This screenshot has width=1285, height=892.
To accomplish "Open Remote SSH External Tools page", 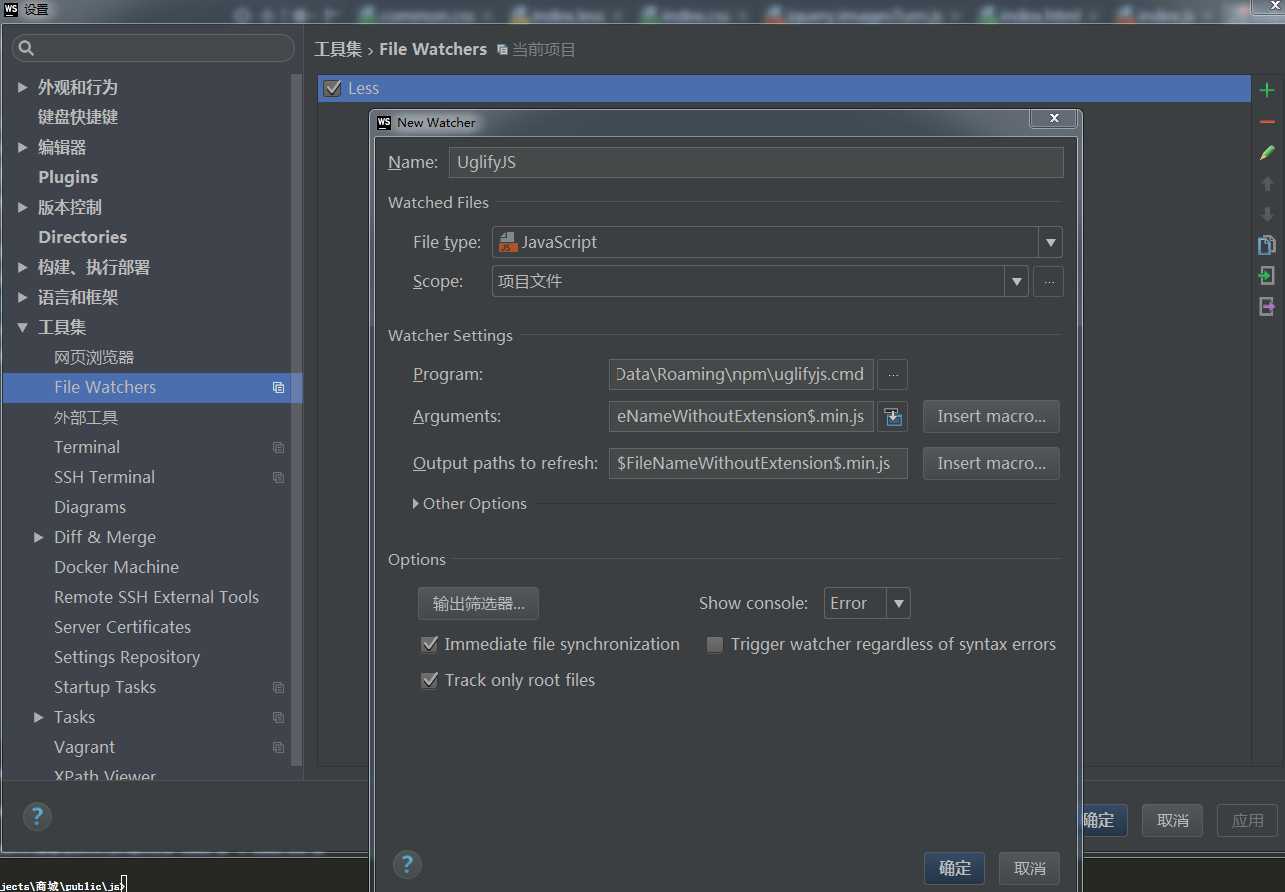I will pos(156,598).
